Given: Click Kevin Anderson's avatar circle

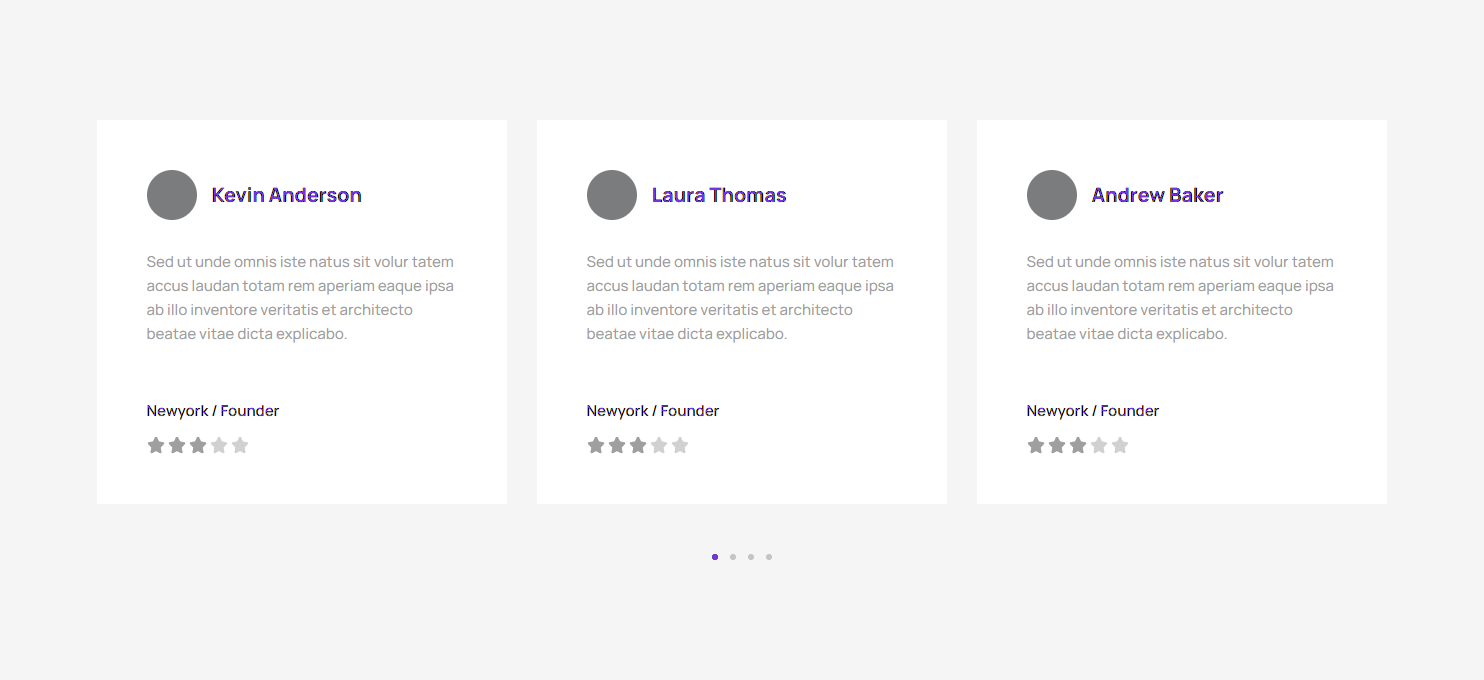Looking at the screenshot, I should coord(172,195).
